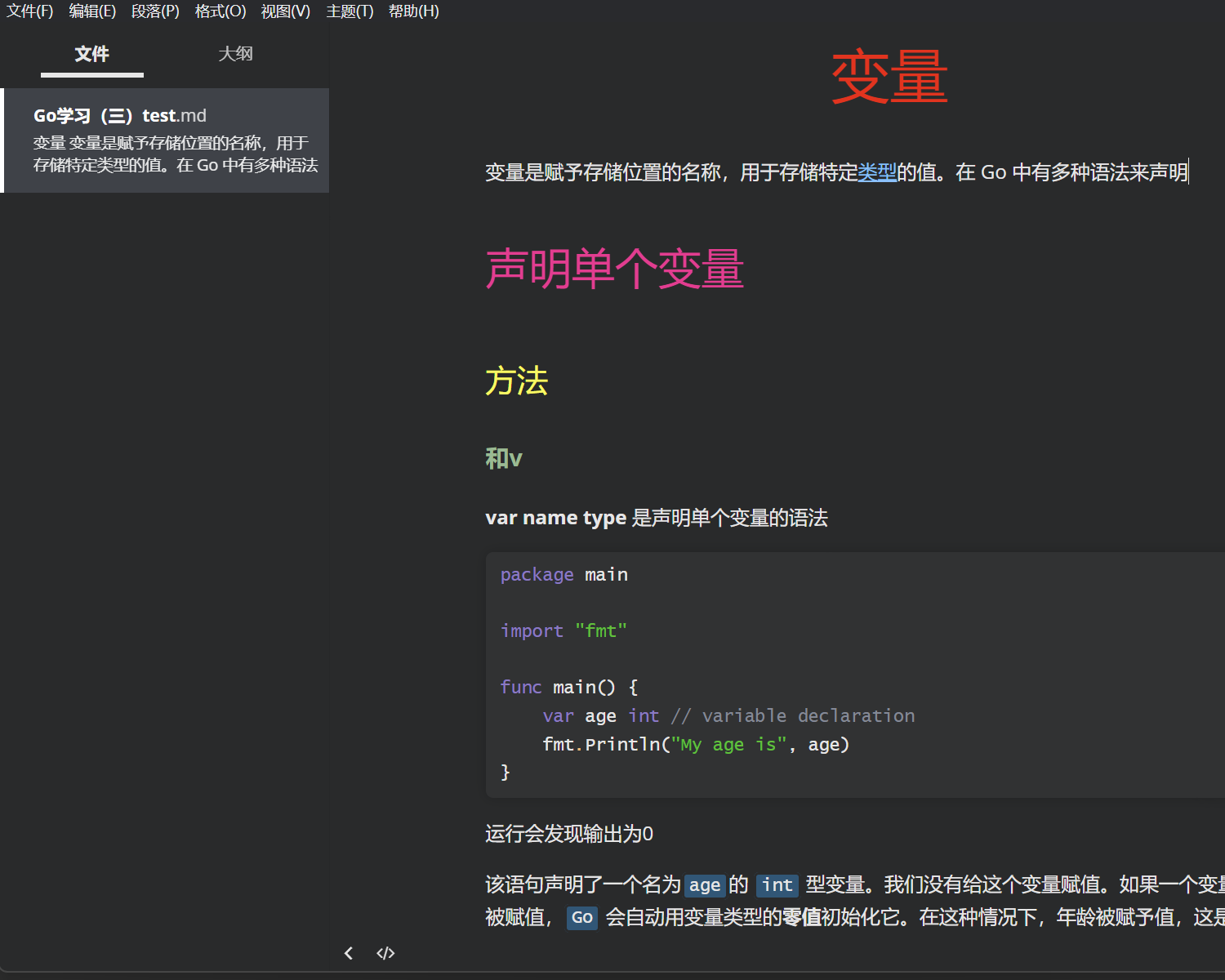This screenshot has height=980, width=1225.
Task: Click the inline code tag 'age'
Action: 705,884
